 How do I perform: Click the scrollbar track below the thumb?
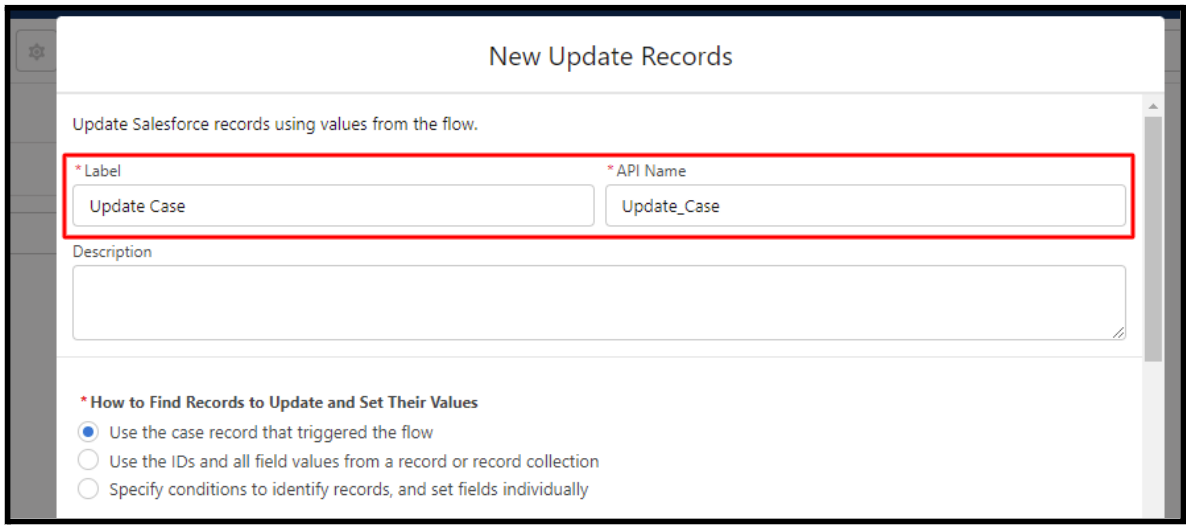click(1153, 440)
